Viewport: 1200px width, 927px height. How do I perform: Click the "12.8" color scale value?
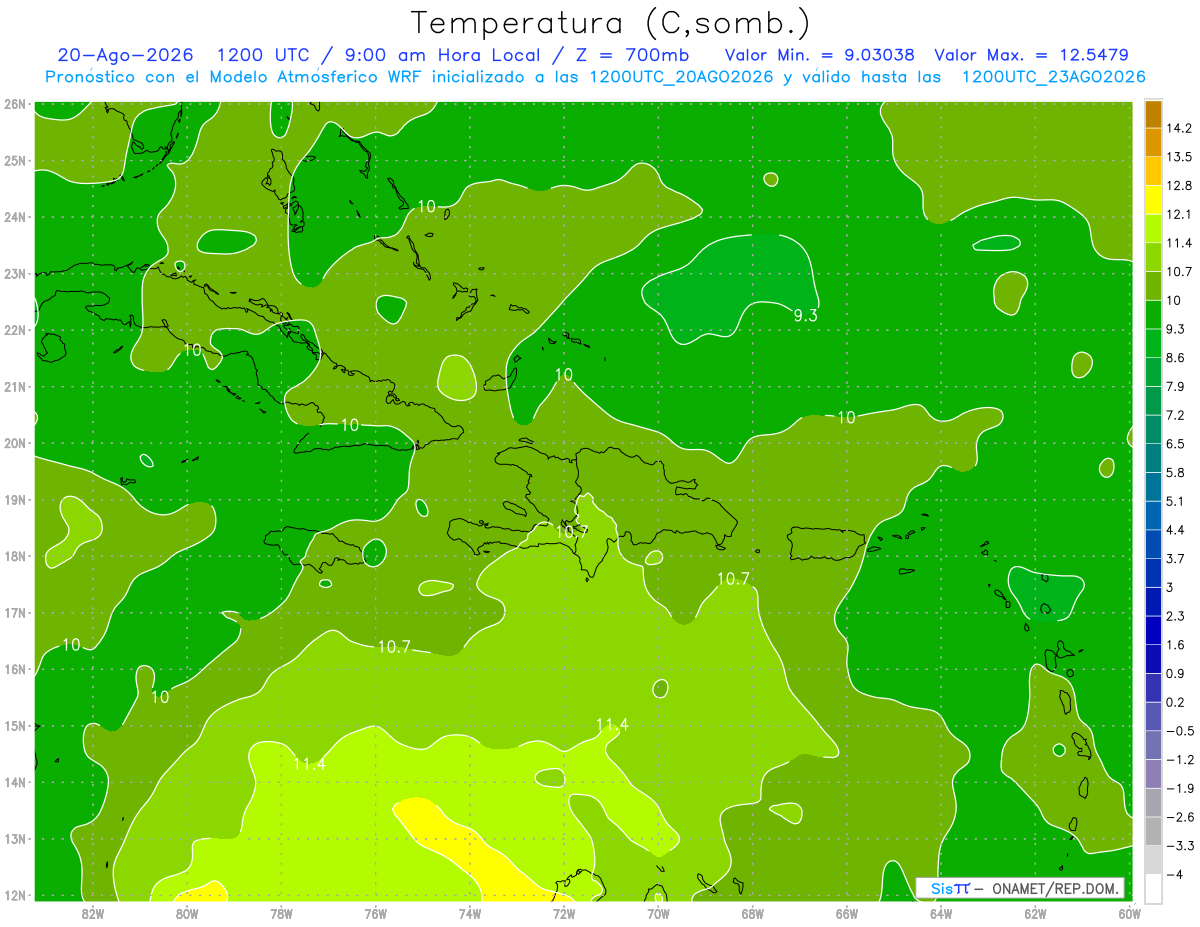click(x=1179, y=185)
